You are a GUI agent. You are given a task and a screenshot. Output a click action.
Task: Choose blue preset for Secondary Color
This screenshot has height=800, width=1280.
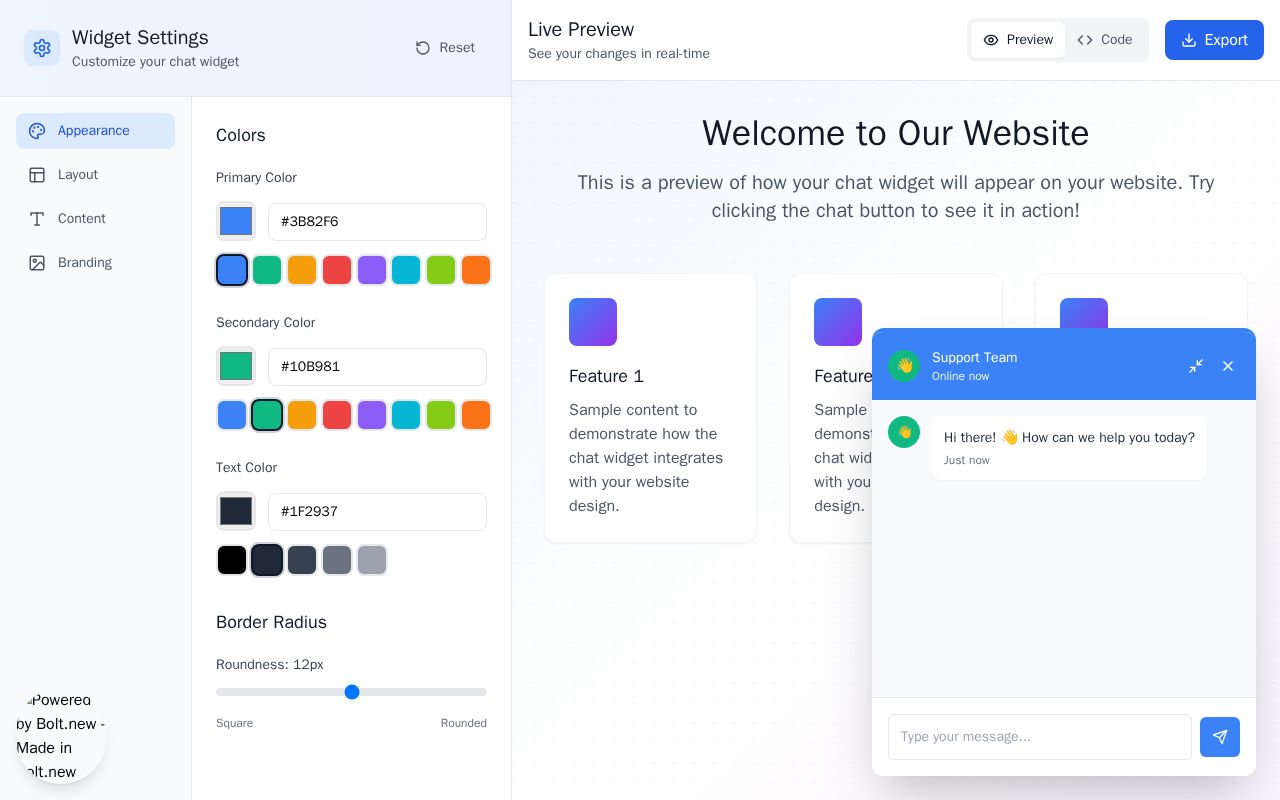tap(232, 415)
